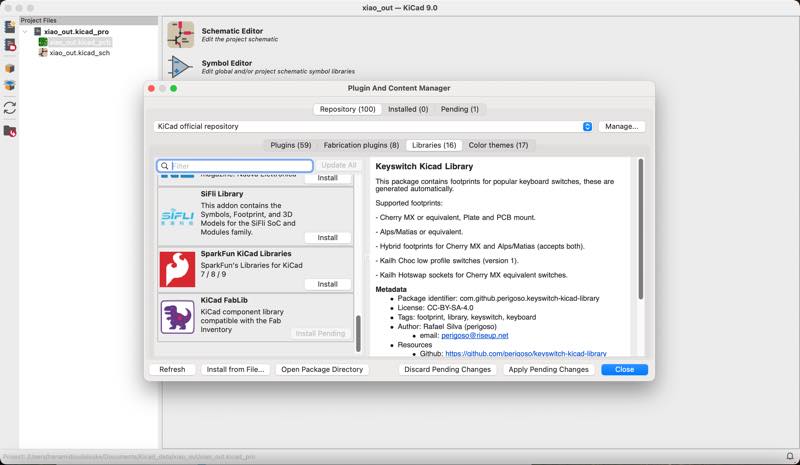Click the Archive Project box icon

click(10, 68)
